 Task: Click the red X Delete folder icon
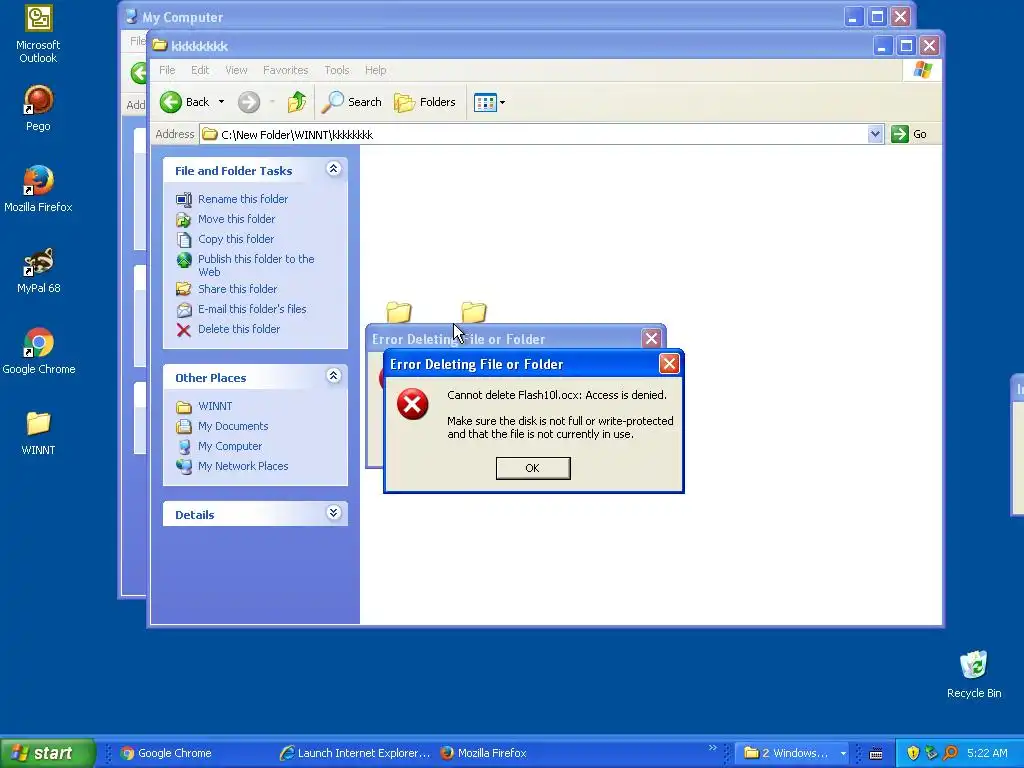point(184,330)
